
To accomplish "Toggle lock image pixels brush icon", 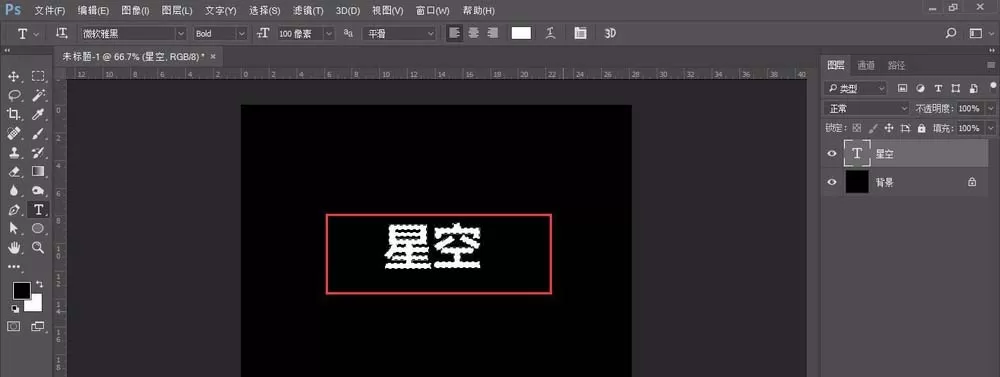I will tap(873, 128).
